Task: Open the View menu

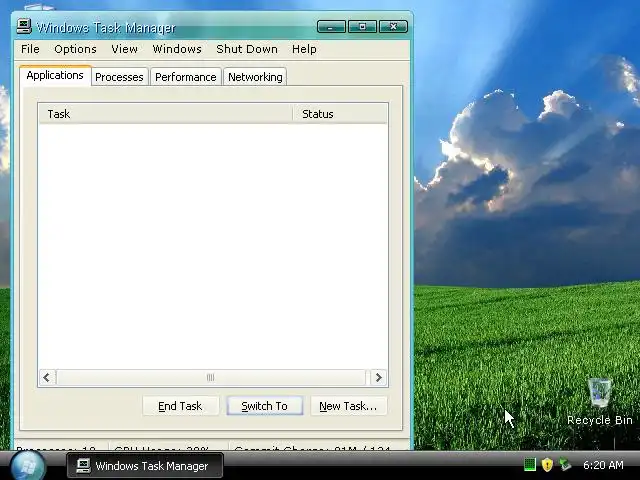Action: coord(124,49)
